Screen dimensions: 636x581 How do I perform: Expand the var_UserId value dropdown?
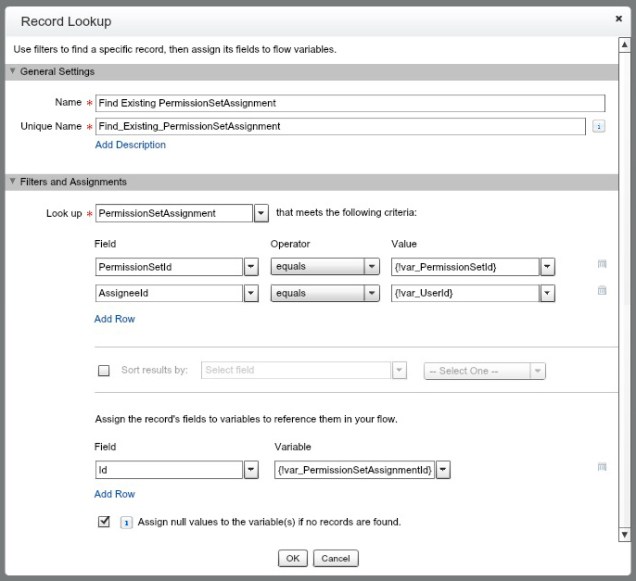[x=546, y=293]
